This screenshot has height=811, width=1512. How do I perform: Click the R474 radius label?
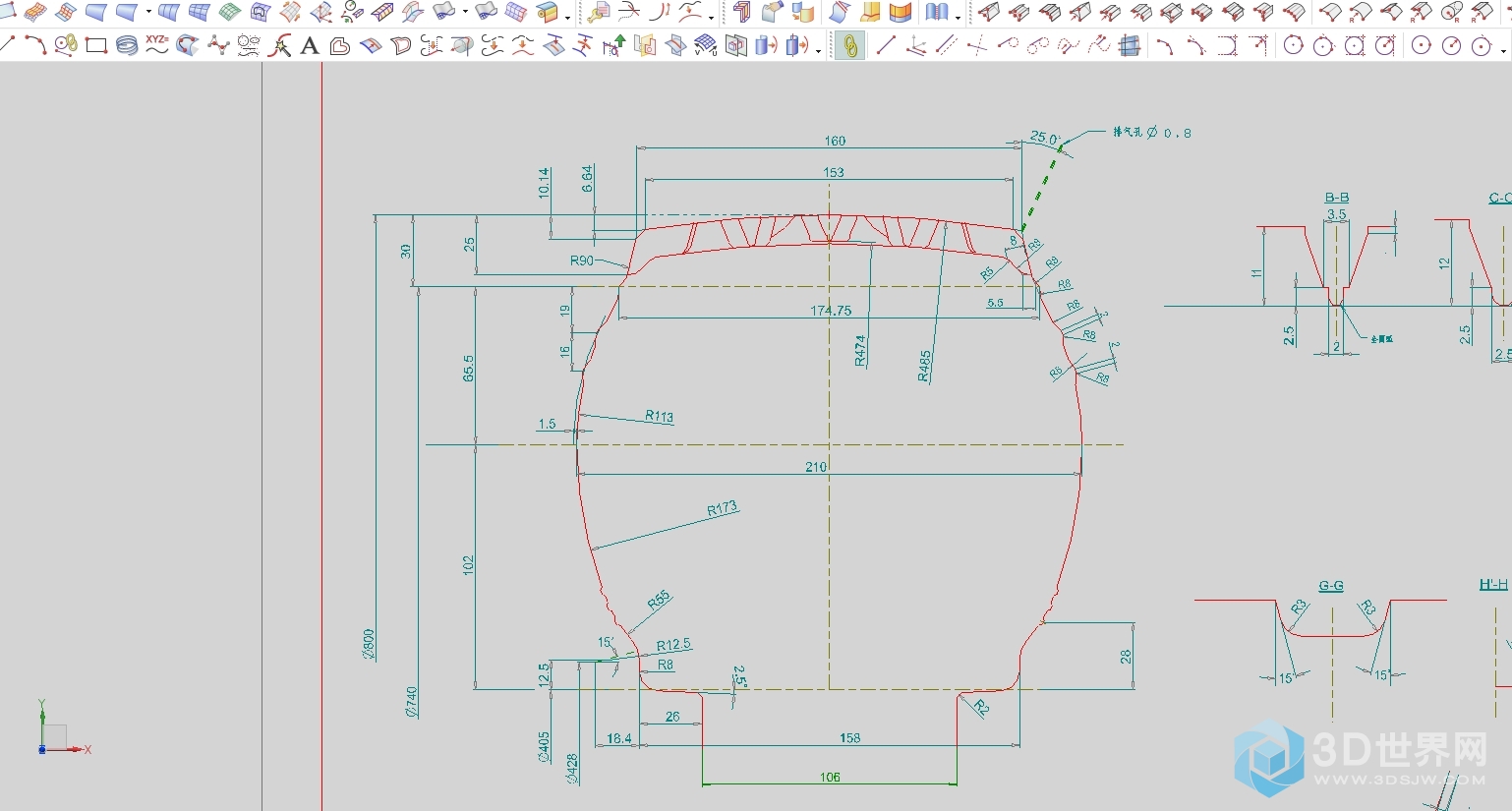860,351
